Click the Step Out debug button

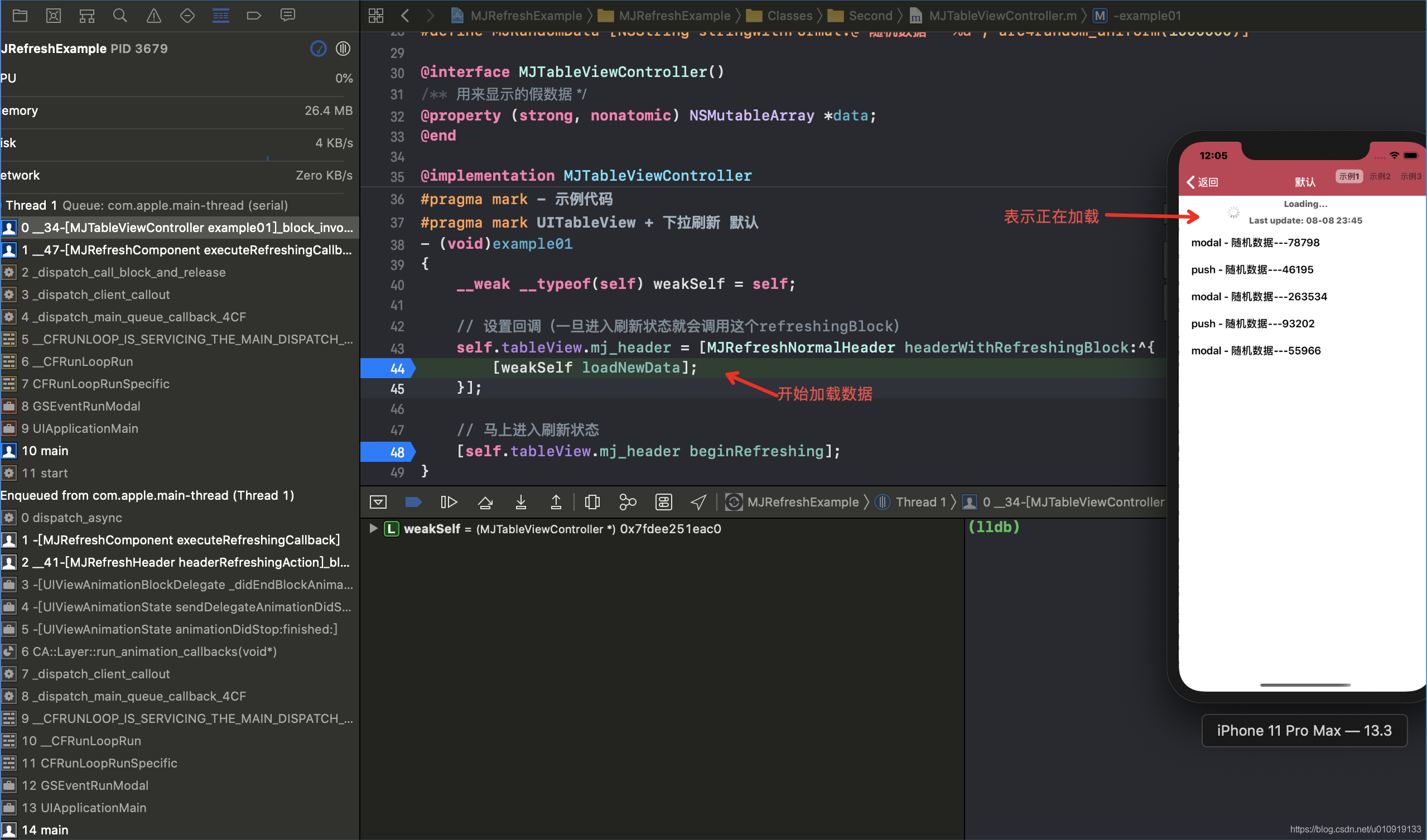point(556,502)
